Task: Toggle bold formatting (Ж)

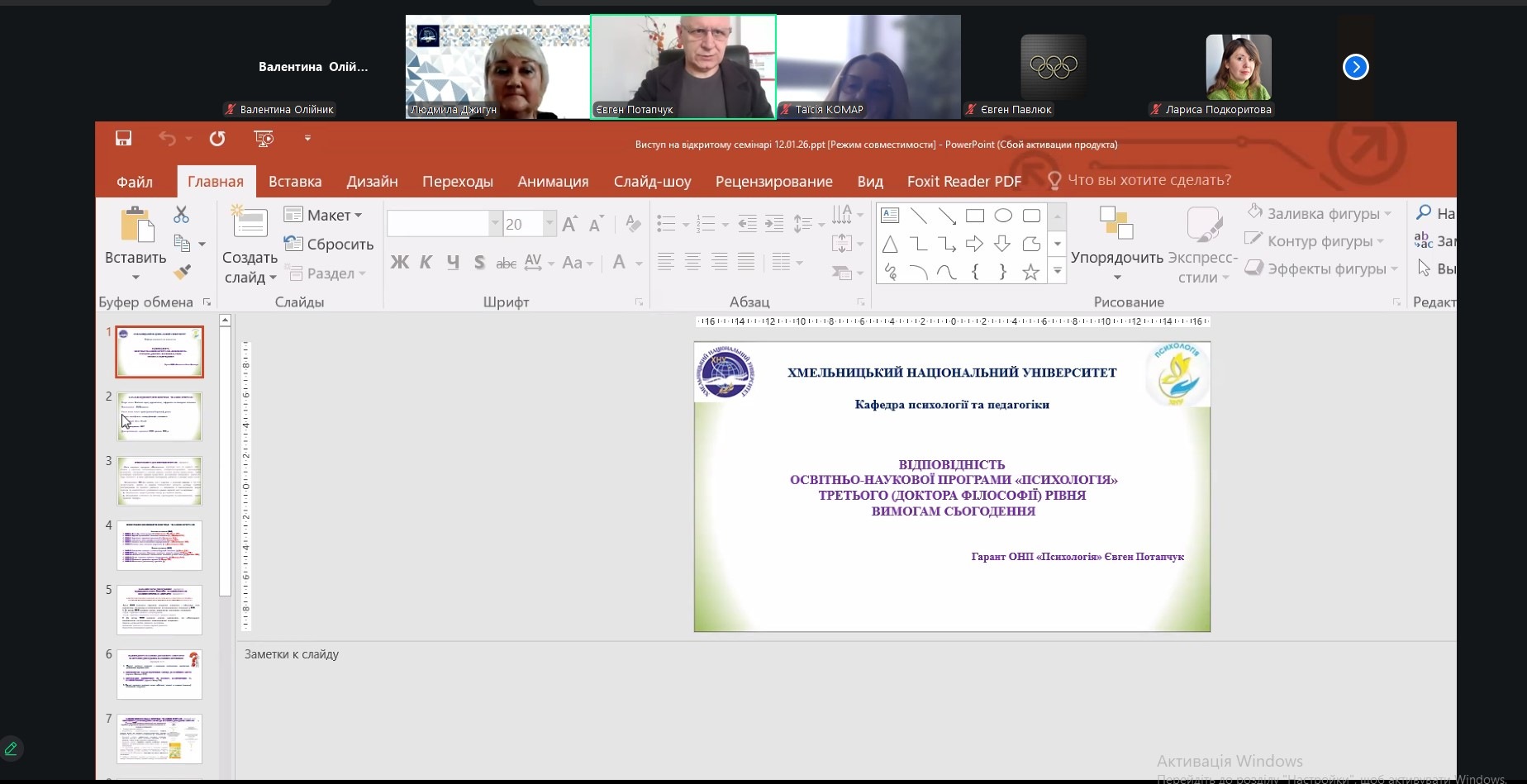Action: (x=399, y=263)
